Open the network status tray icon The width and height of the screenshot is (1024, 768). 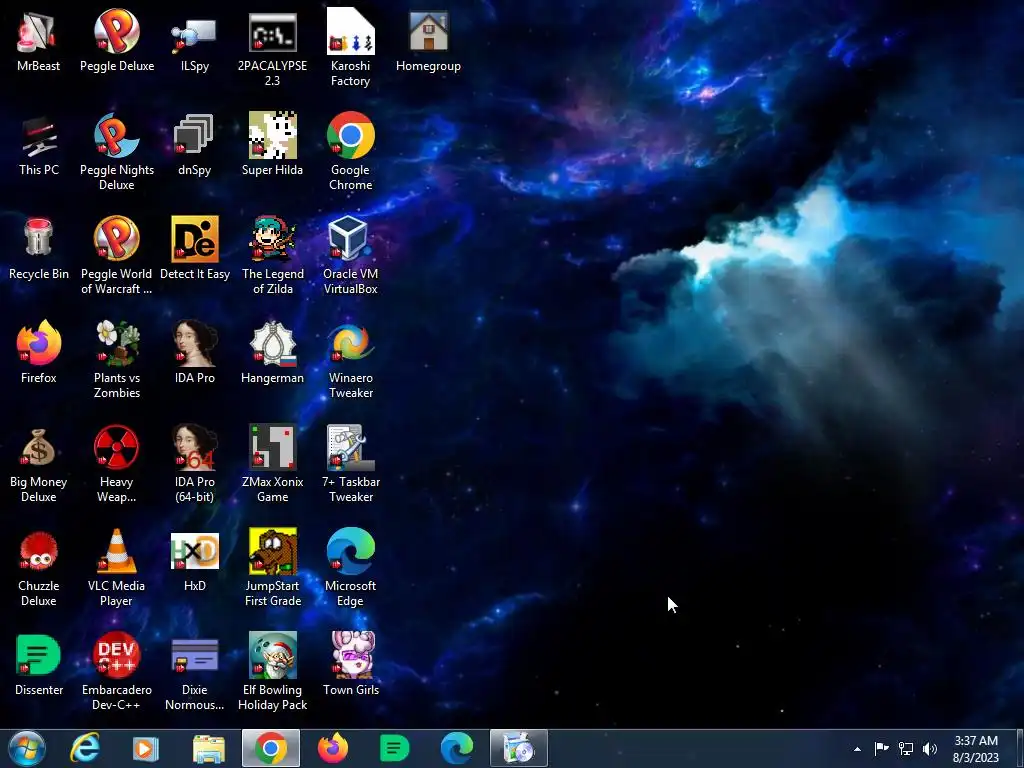906,748
